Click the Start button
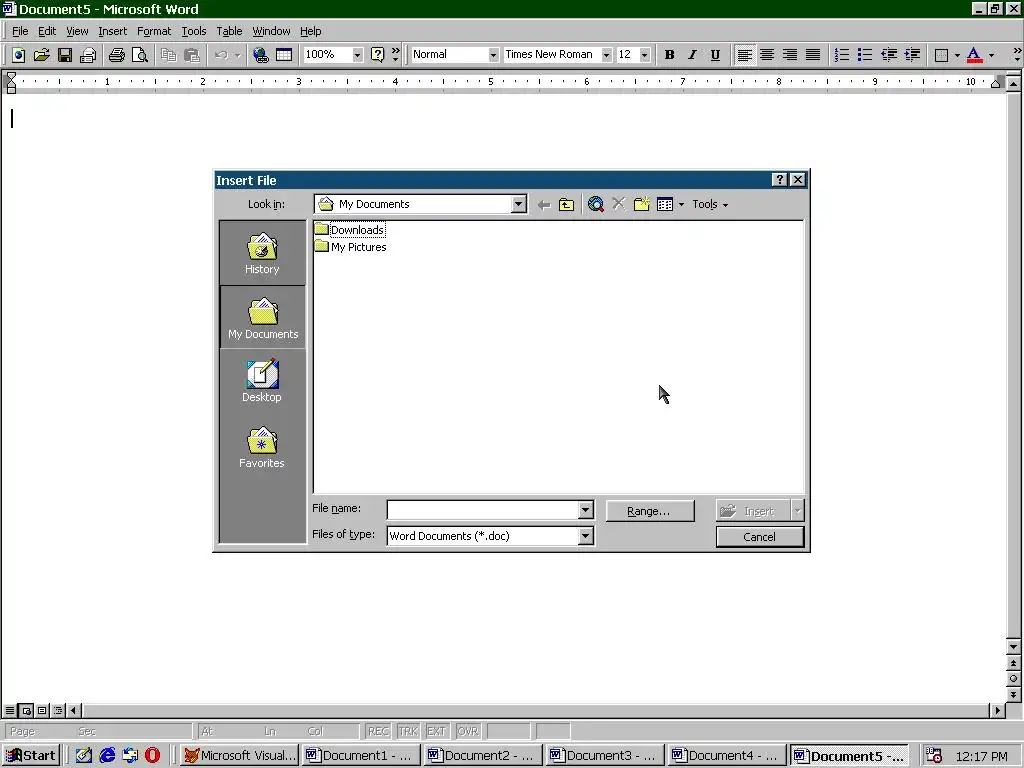 tap(31, 756)
